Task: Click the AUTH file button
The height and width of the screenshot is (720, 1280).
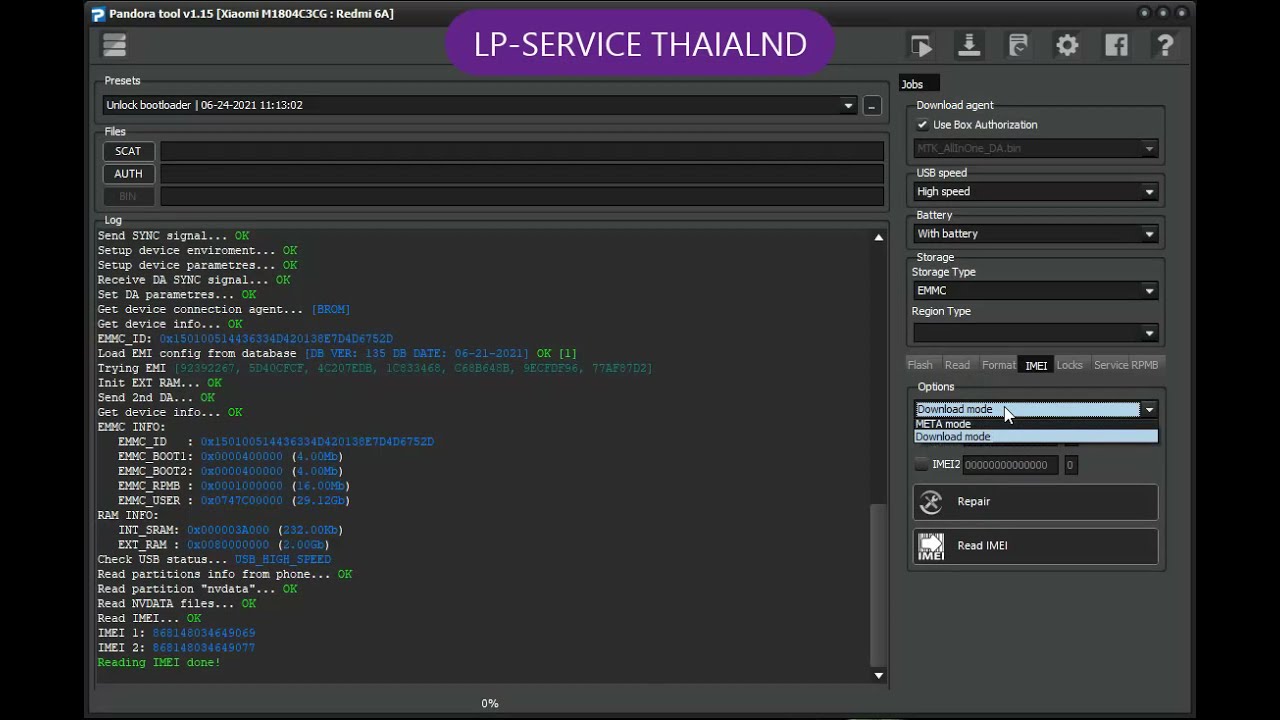Action: point(128,173)
